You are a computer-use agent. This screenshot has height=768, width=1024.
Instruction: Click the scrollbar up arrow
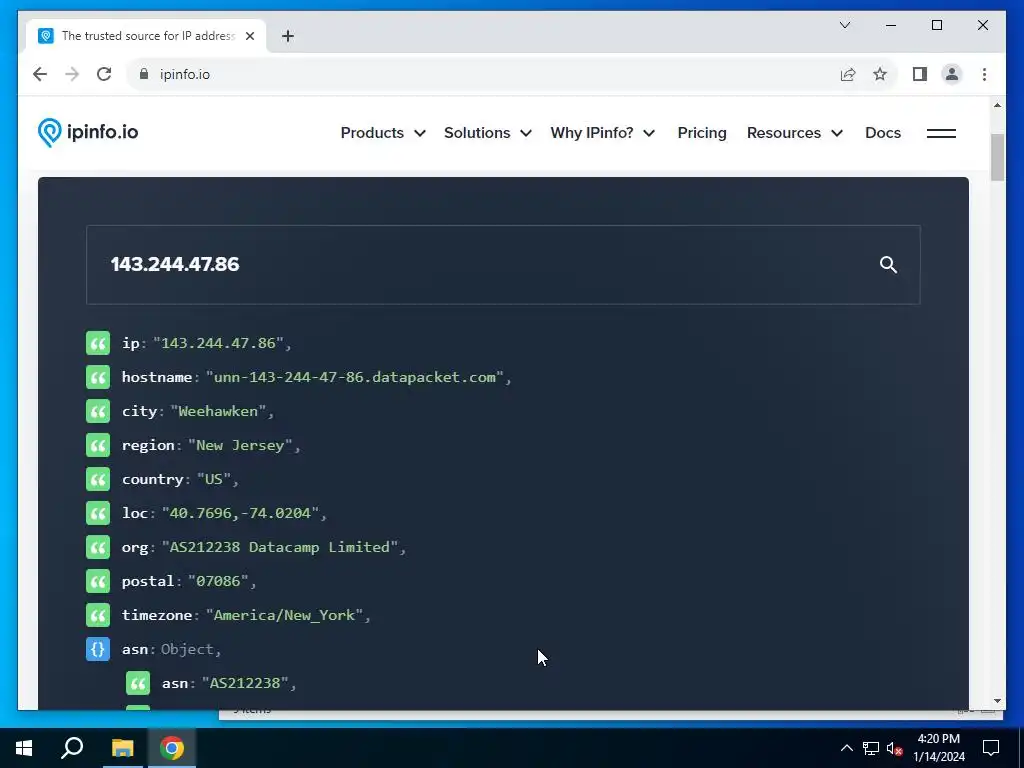click(997, 105)
